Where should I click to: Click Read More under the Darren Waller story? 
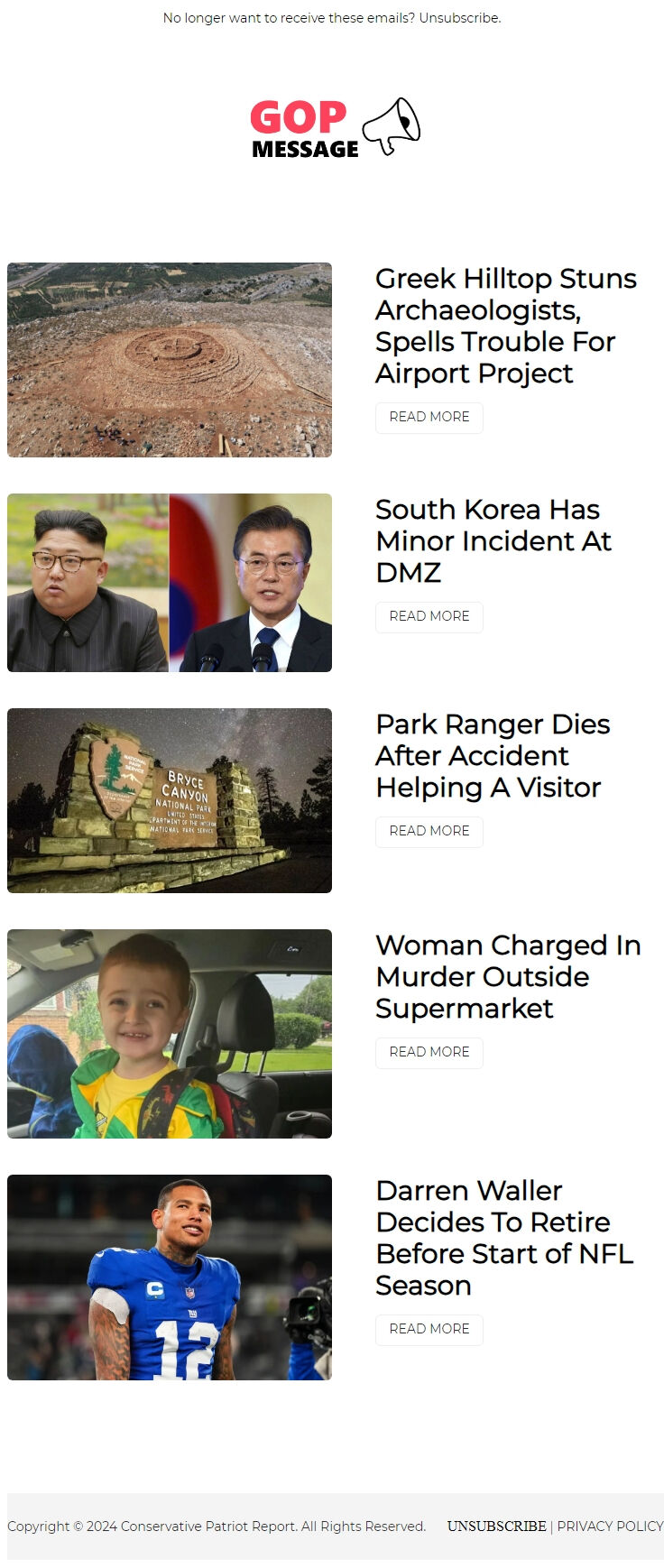tap(429, 1330)
